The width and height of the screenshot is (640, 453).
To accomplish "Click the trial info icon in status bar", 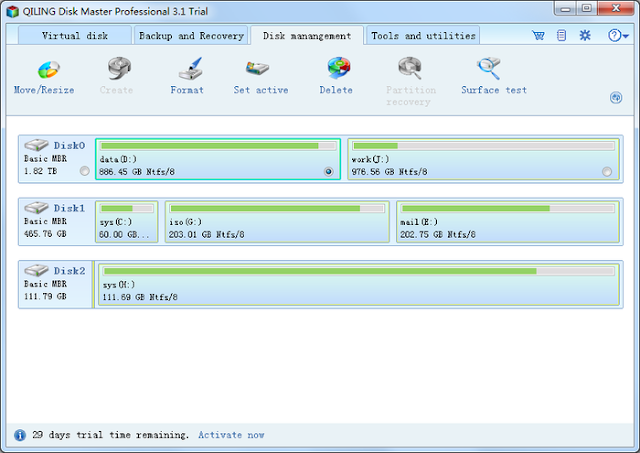I will point(20,435).
